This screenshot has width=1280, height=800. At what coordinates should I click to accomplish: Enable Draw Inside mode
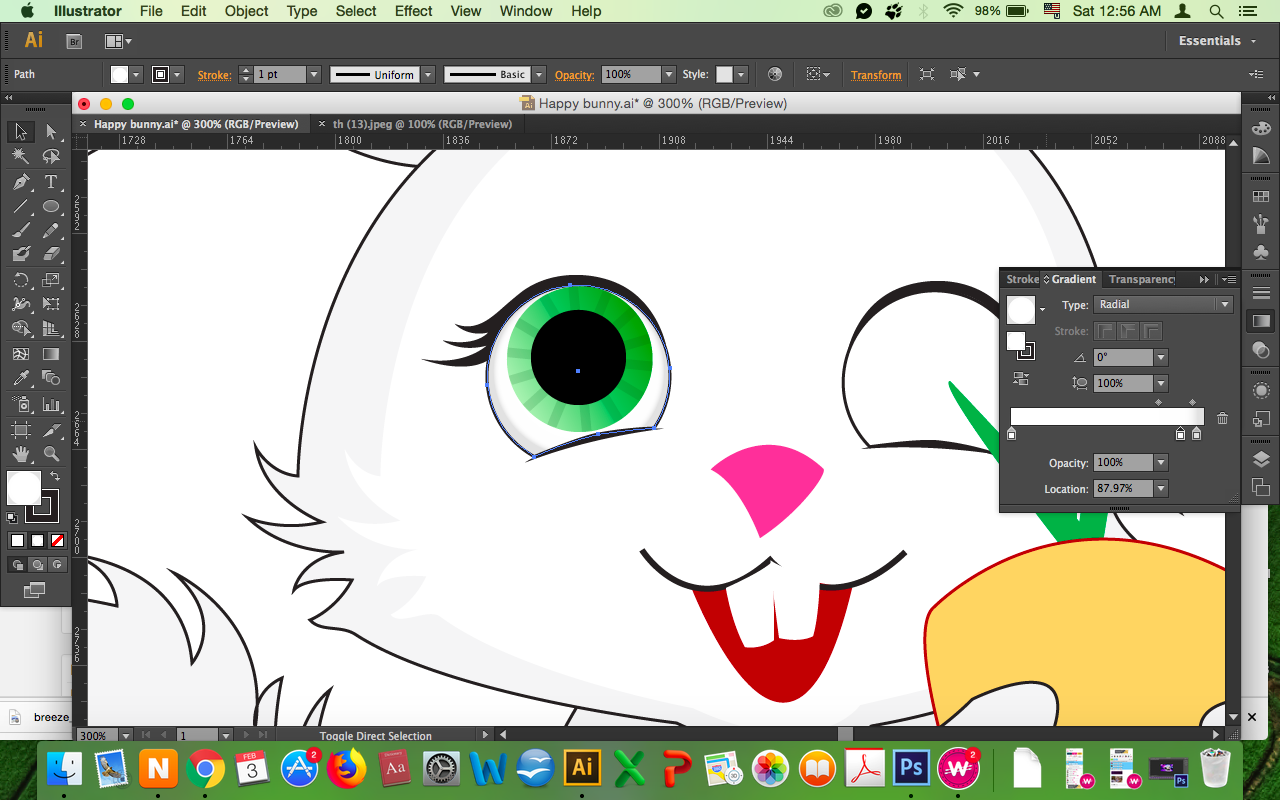[x=58, y=565]
